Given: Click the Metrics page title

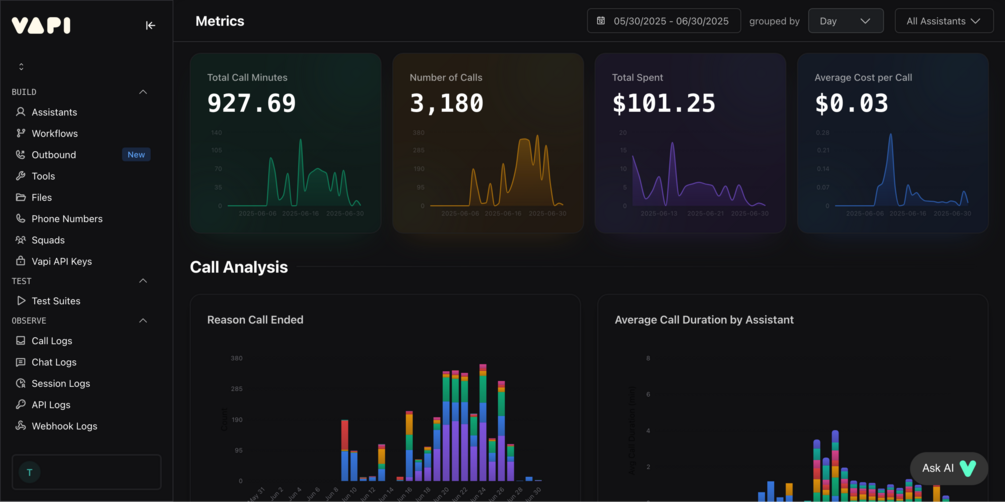Looking at the screenshot, I should [220, 21].
